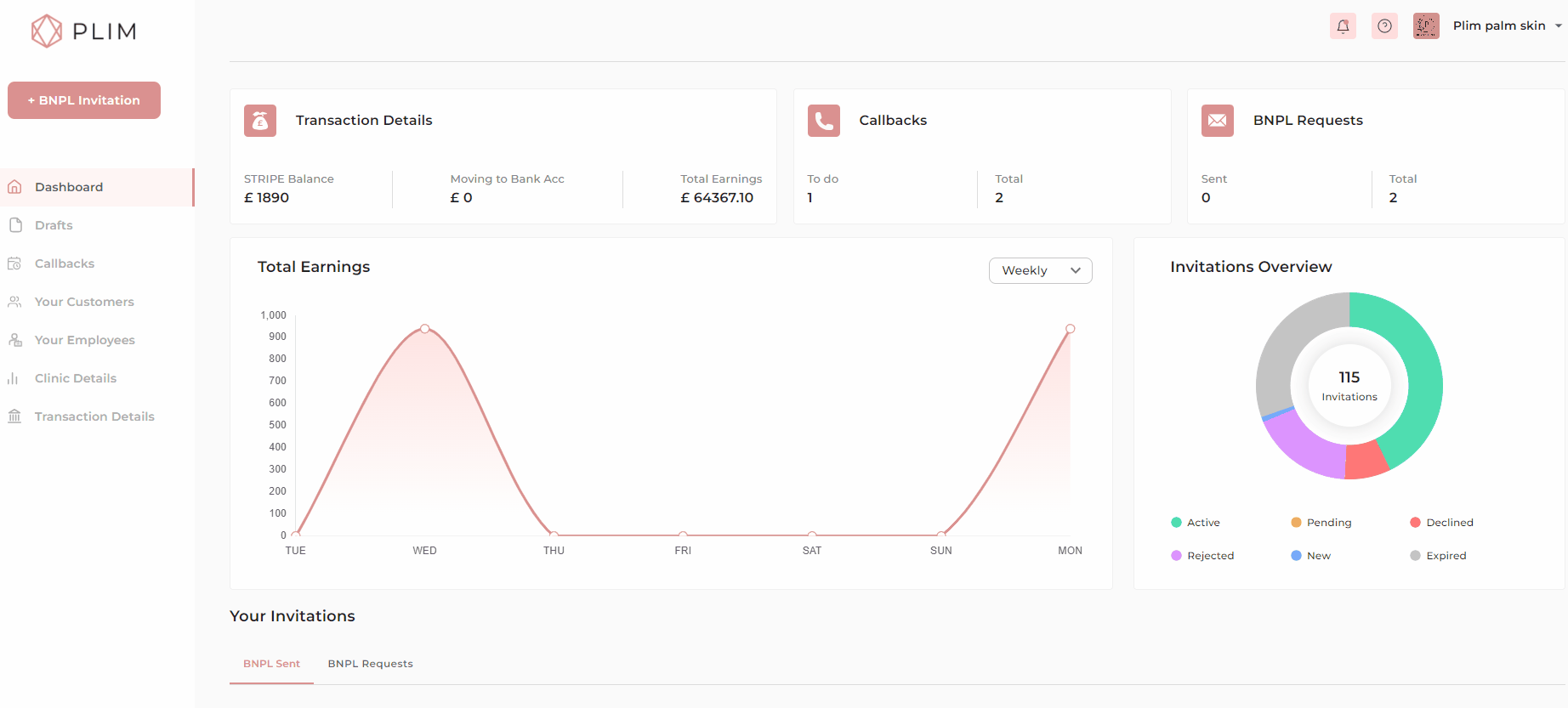Toggle the Expired legend item
This screenshot has height=708, width=1568.
(x=1438, y=556)
